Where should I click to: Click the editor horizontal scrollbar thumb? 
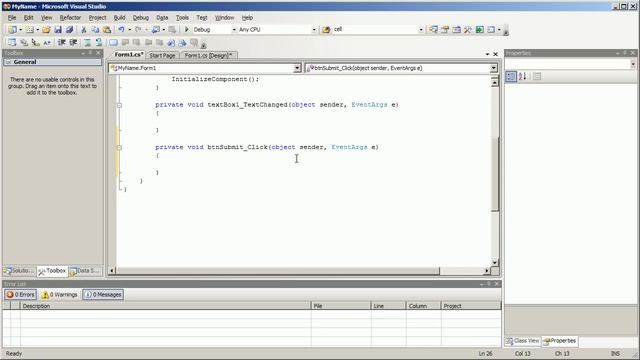click(x=278, y=271)
